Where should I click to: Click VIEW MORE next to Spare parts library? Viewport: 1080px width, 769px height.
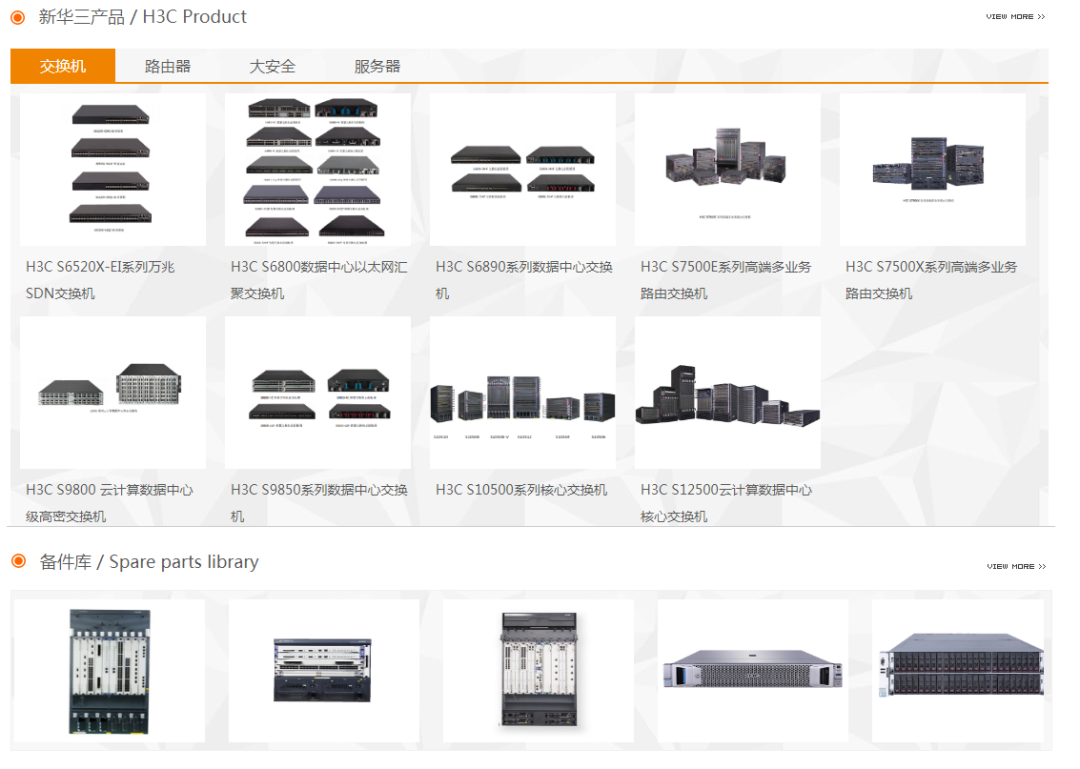click(1017, 566)
